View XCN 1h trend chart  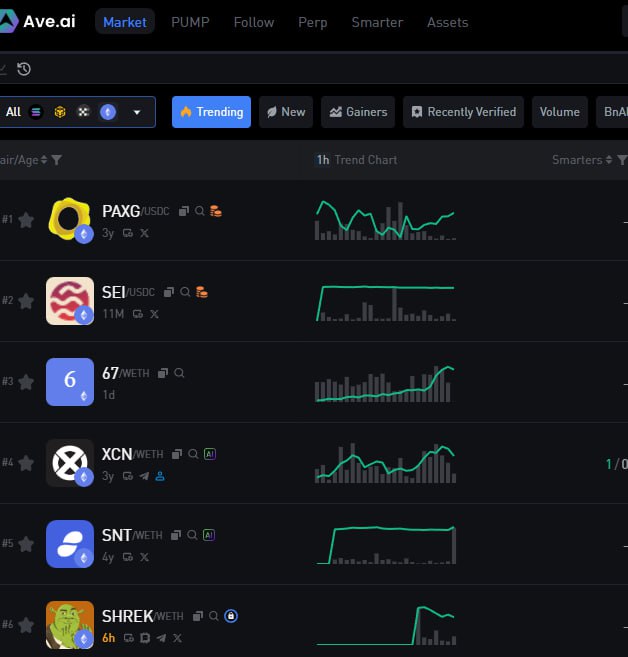click(385, 463)
